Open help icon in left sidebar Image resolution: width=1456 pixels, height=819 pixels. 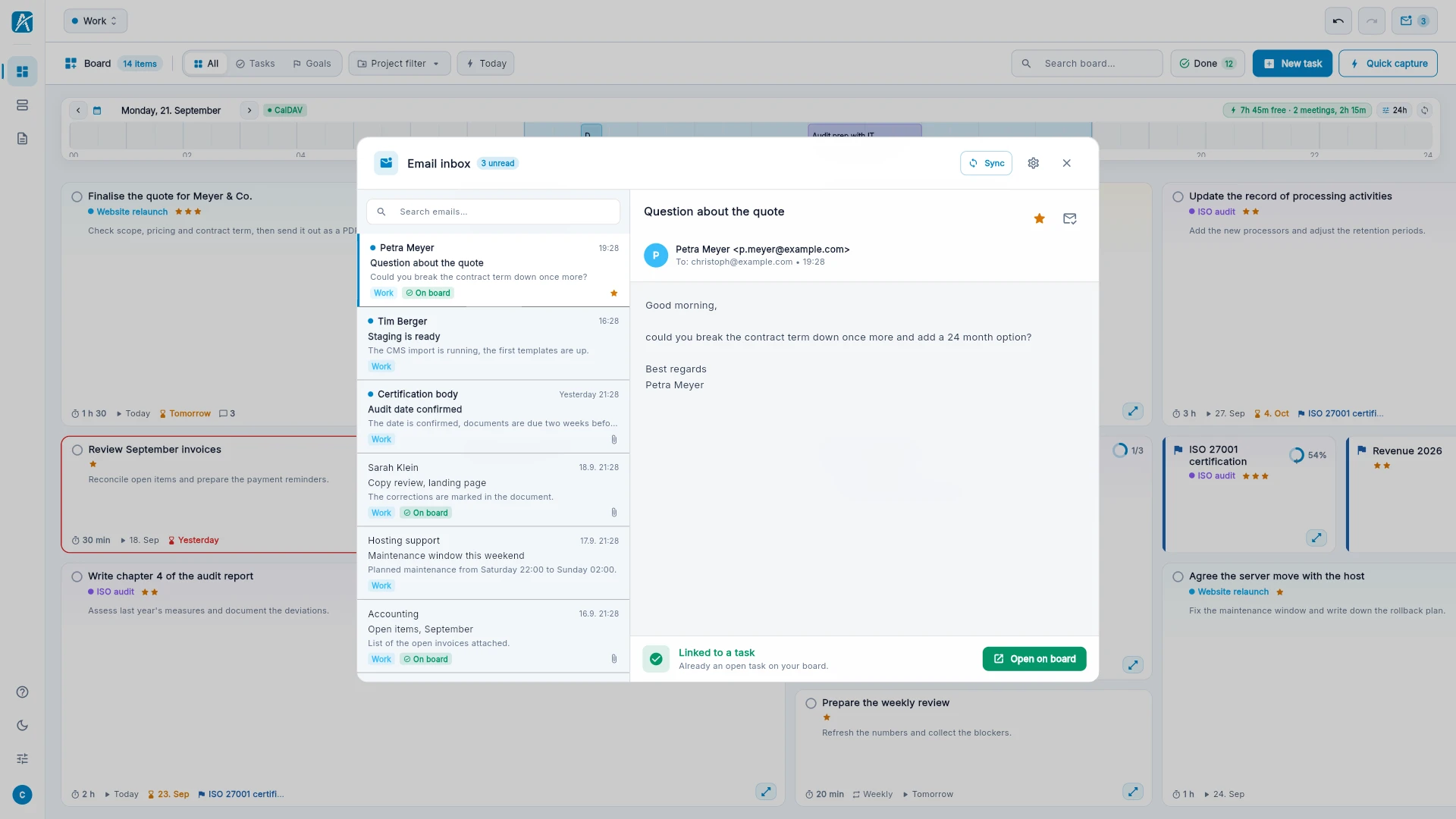(x=22, y=692)
